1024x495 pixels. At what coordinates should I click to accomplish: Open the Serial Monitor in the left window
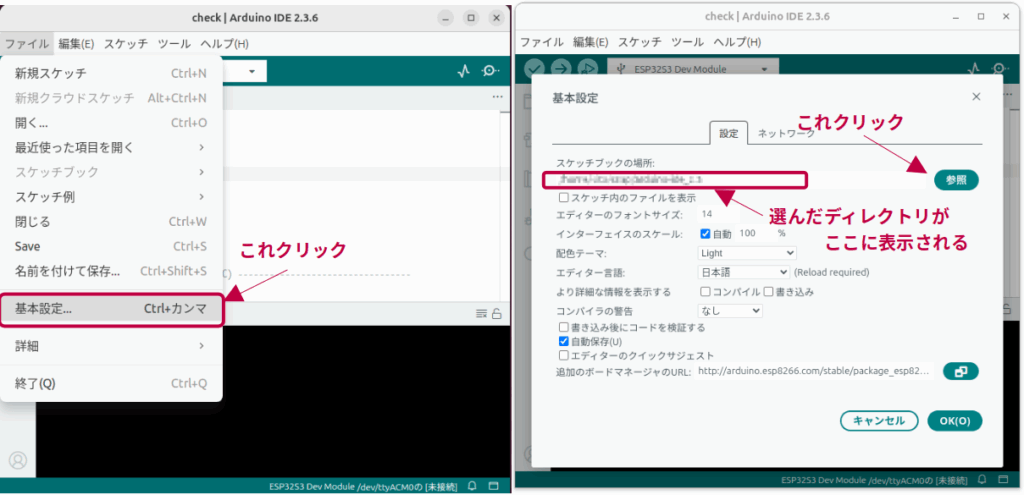click(x=490, y=71)
